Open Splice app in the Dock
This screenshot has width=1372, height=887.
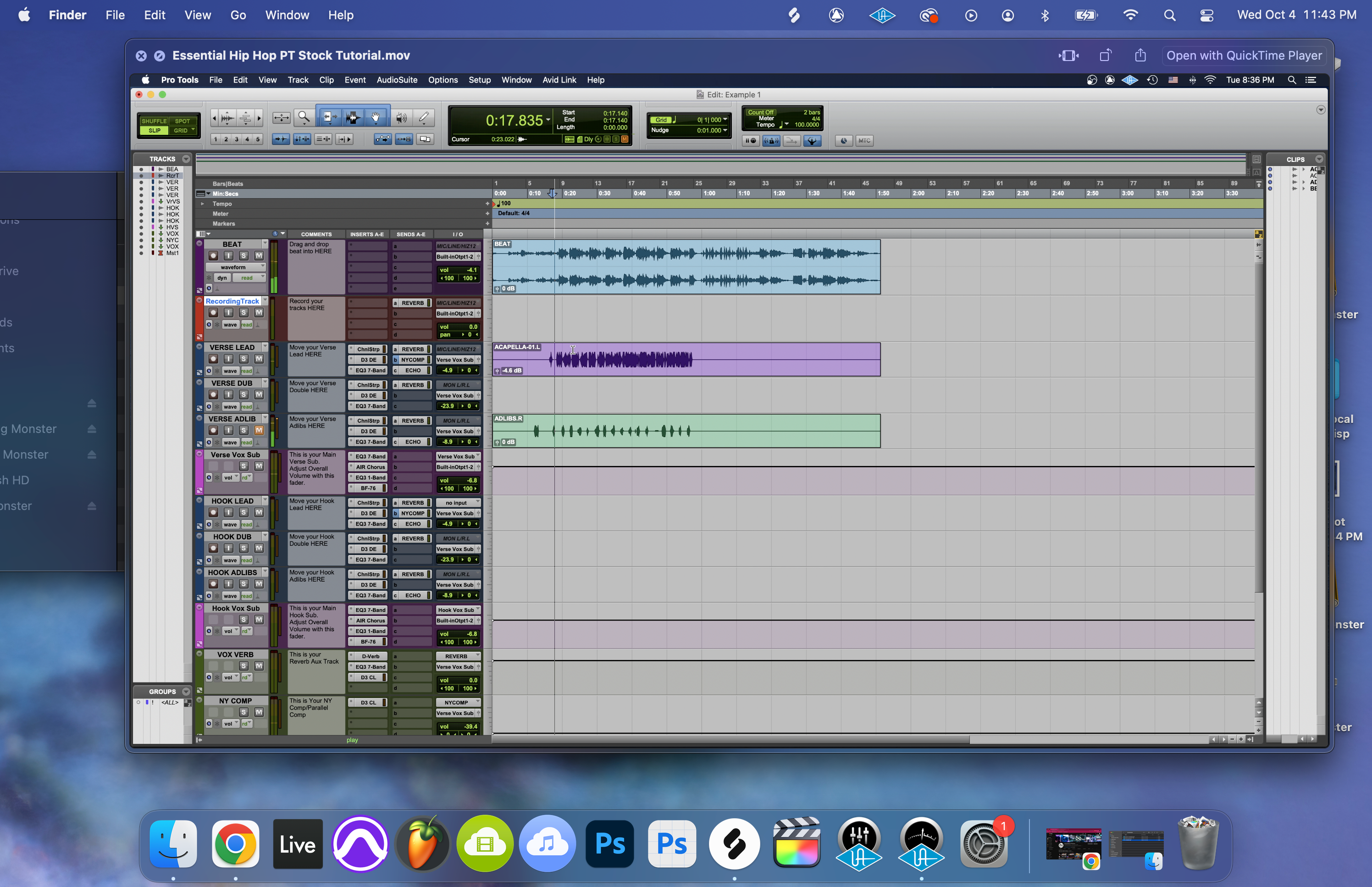[x=734, y=844]
